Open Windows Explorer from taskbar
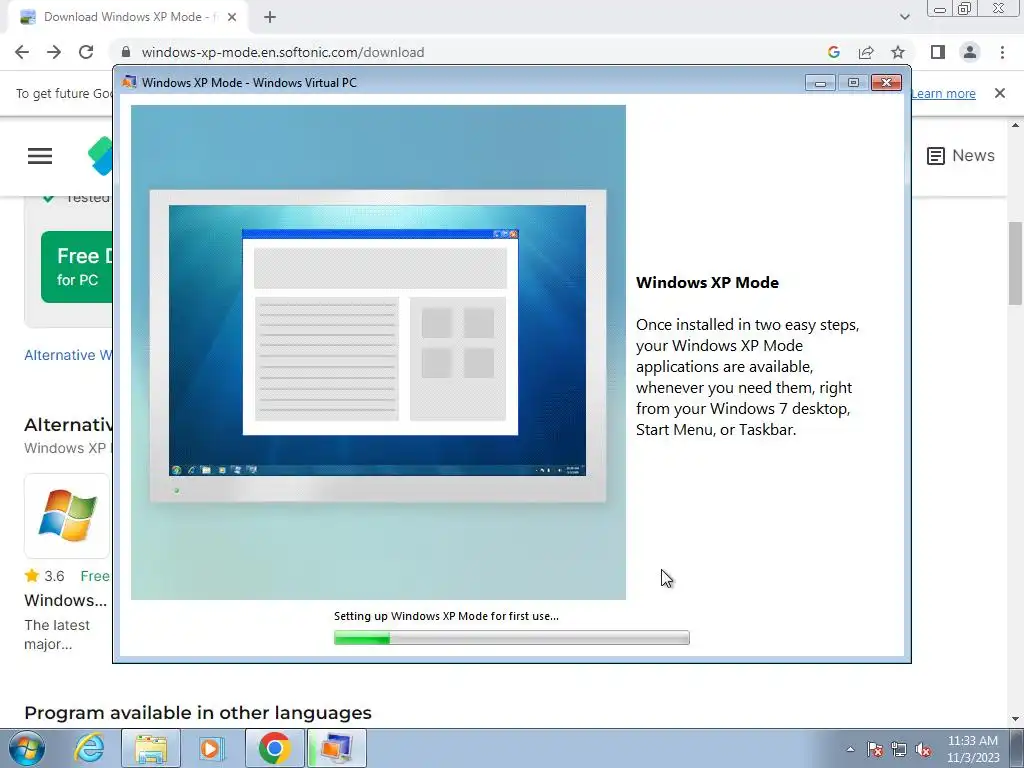Viewport: 1024px width, 768px height. coord(150,748)
